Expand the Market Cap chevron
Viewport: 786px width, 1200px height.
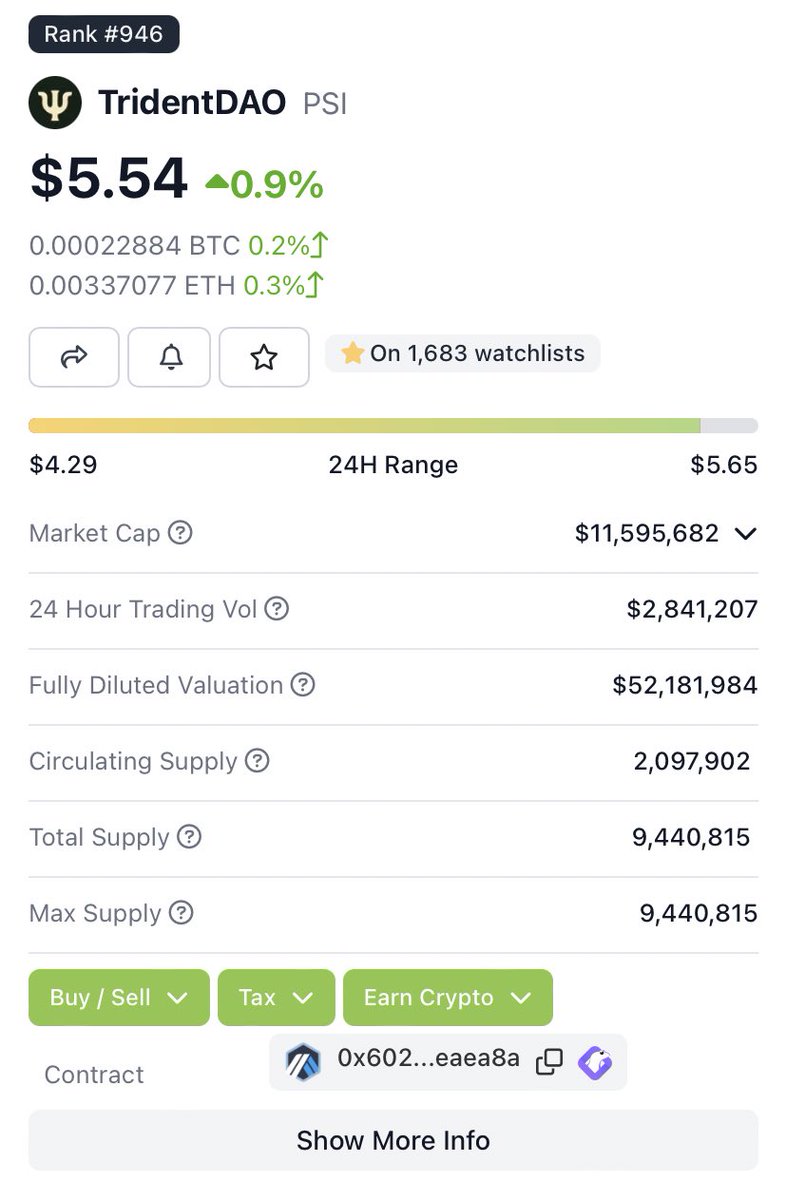click(x=745, y=534)
